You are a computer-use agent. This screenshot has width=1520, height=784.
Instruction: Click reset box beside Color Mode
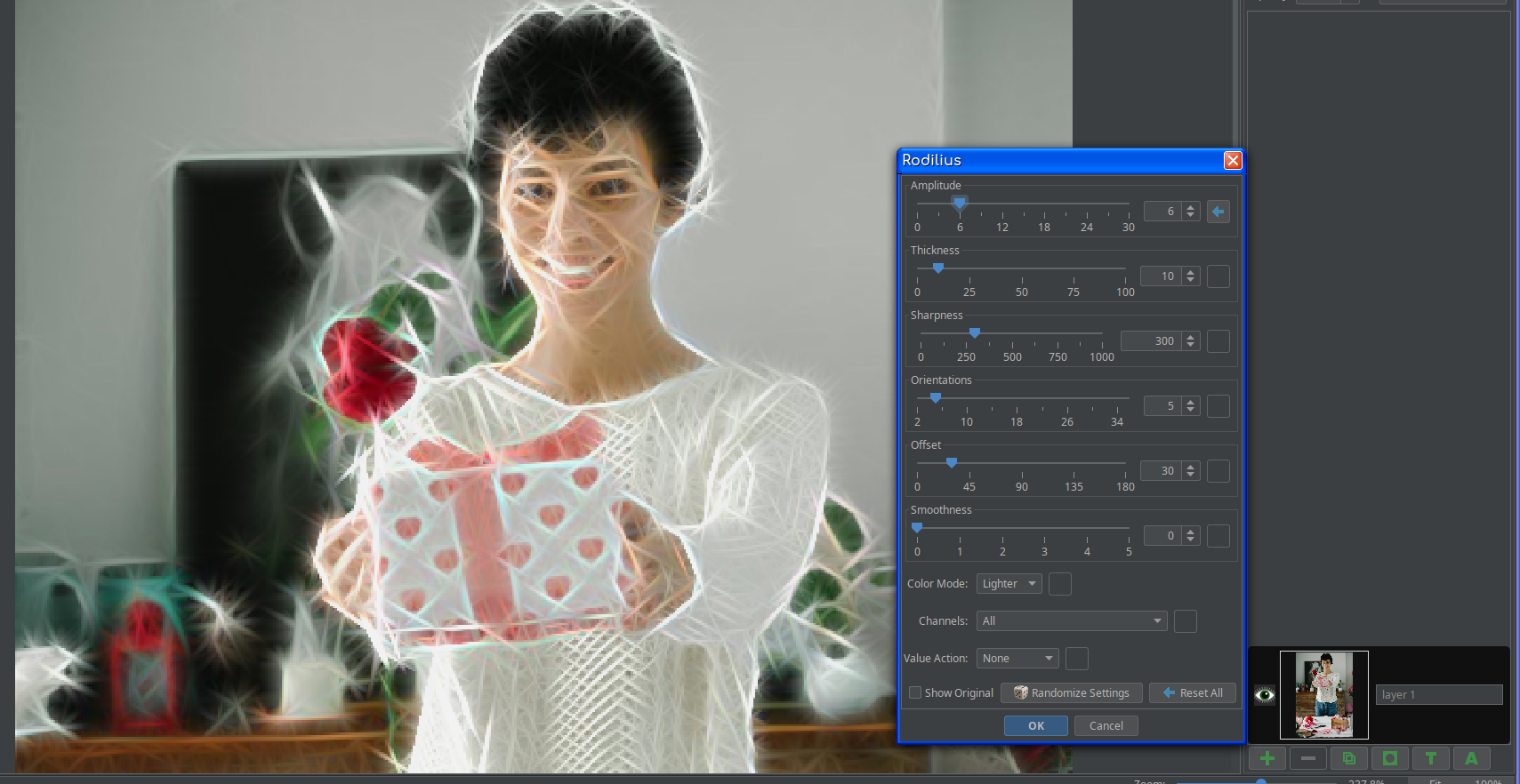(1060, 584)
